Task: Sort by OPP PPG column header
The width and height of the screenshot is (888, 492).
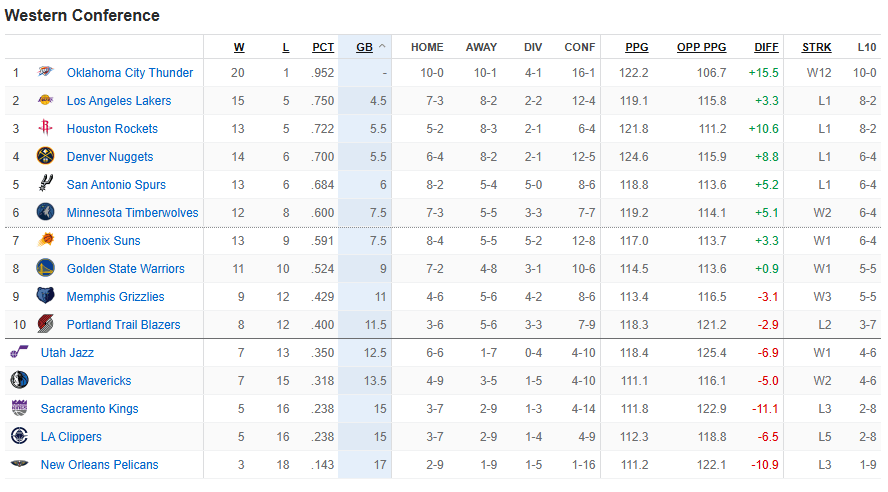Action: pyautogui.click(x=701, y=47)
